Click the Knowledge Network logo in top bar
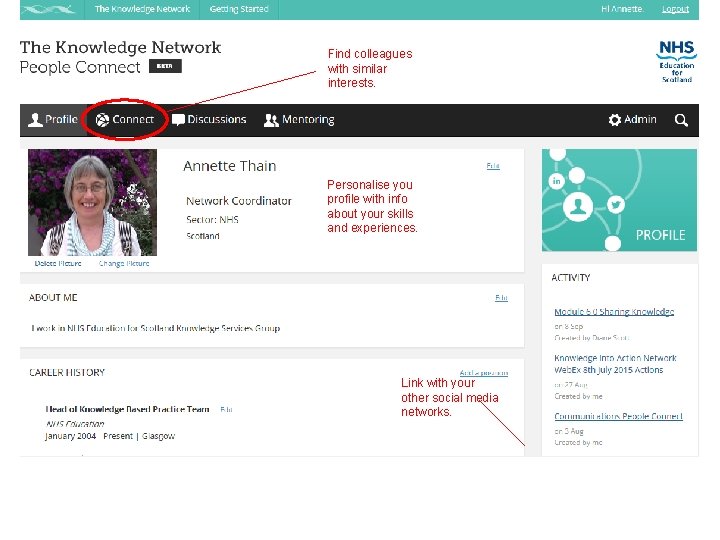The height and width of the screenshot is (540, 720). tap(49, 9)
